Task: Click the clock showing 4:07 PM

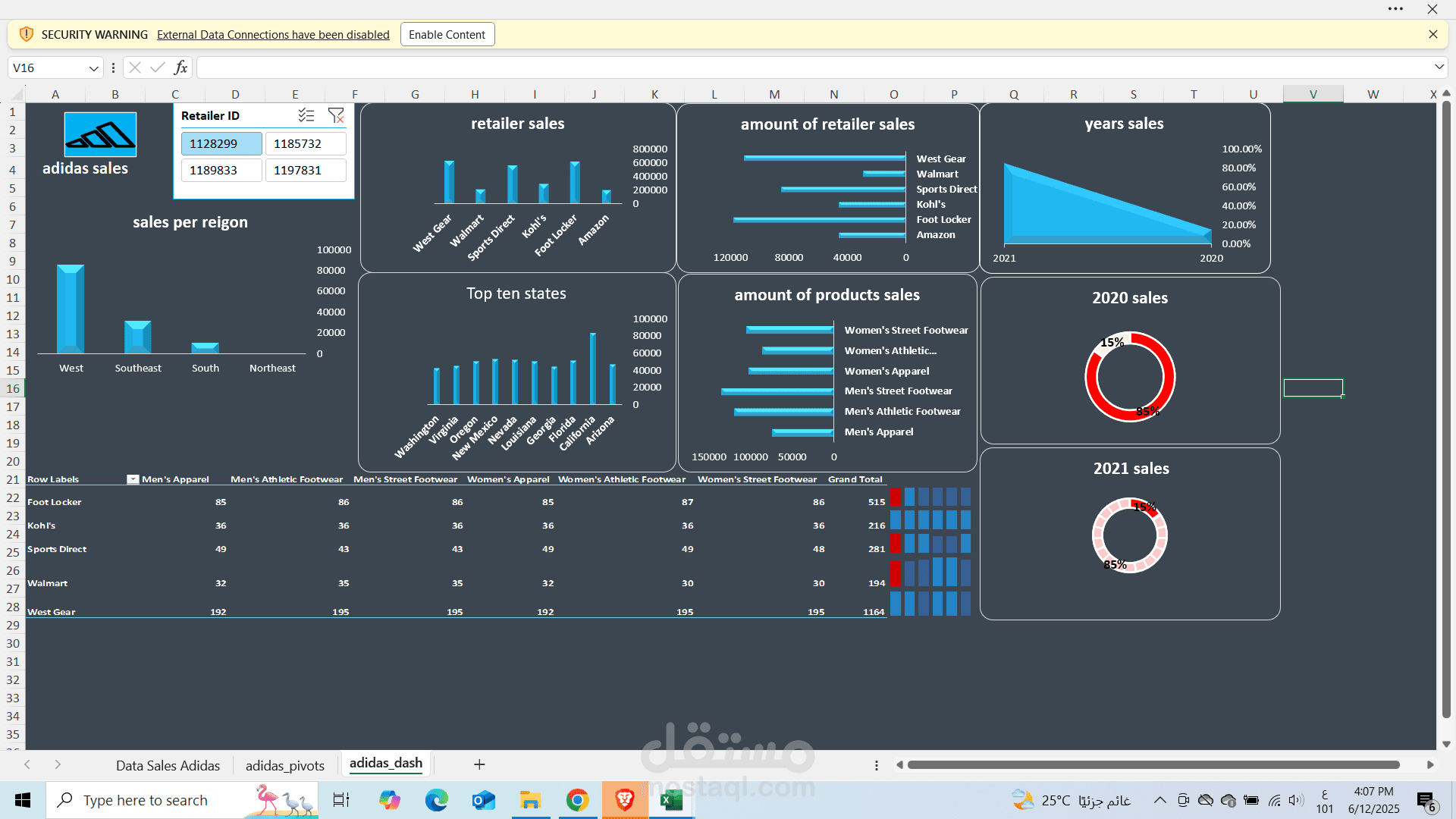Action: tap(1373, 792)
